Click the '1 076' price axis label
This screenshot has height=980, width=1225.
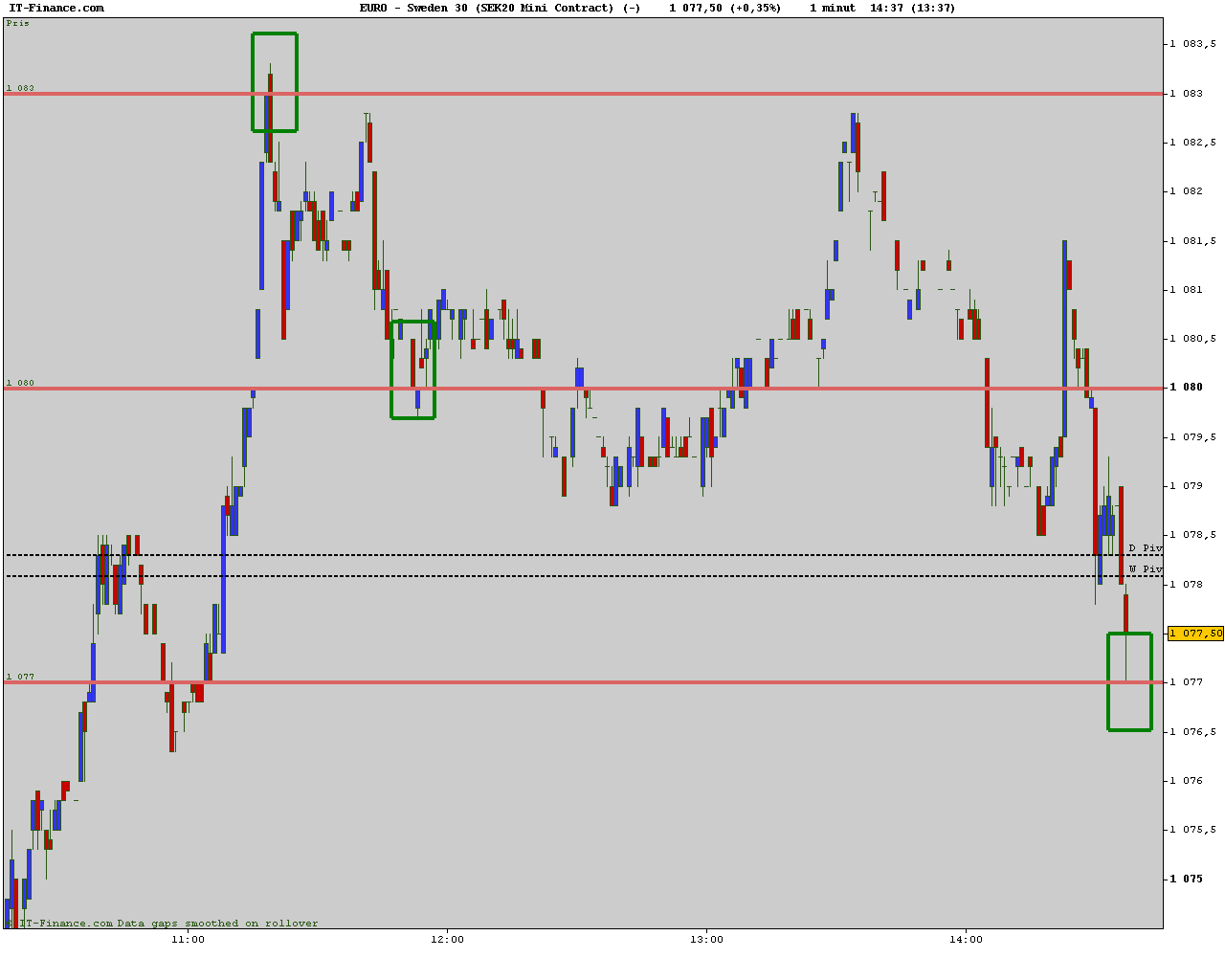click(x=1187, y=781)
